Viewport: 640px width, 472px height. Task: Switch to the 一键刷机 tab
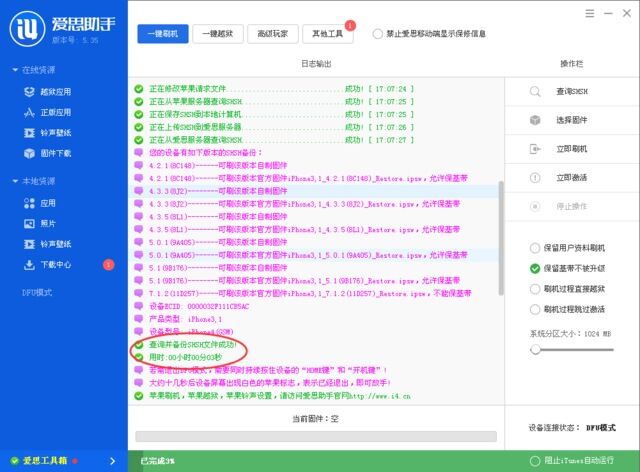(163, 34)
